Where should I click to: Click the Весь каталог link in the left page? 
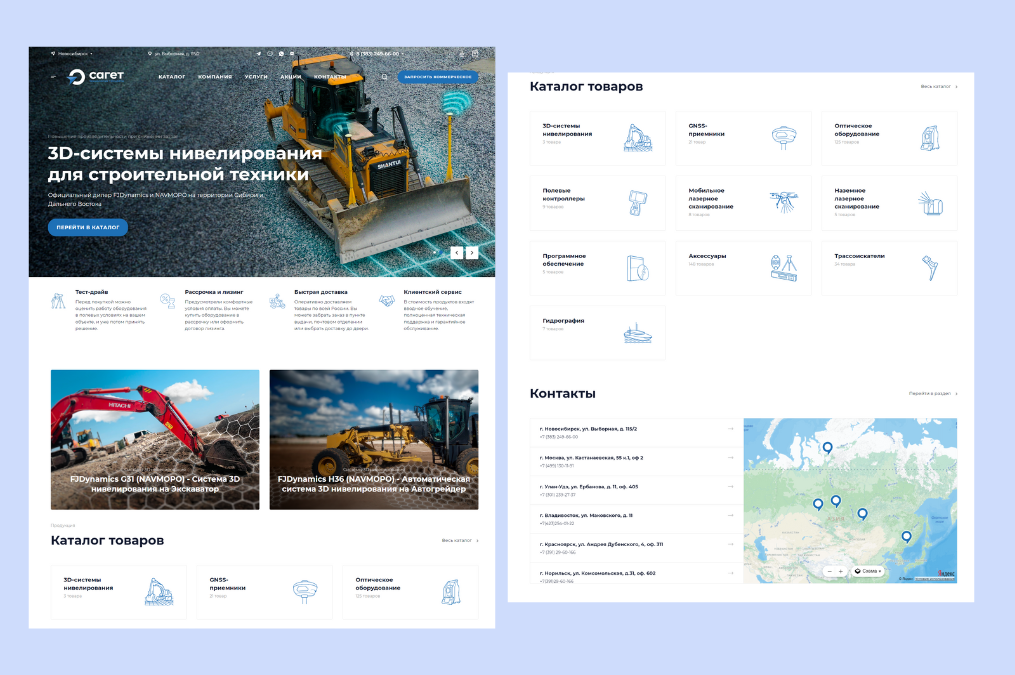tap(460, 540)
